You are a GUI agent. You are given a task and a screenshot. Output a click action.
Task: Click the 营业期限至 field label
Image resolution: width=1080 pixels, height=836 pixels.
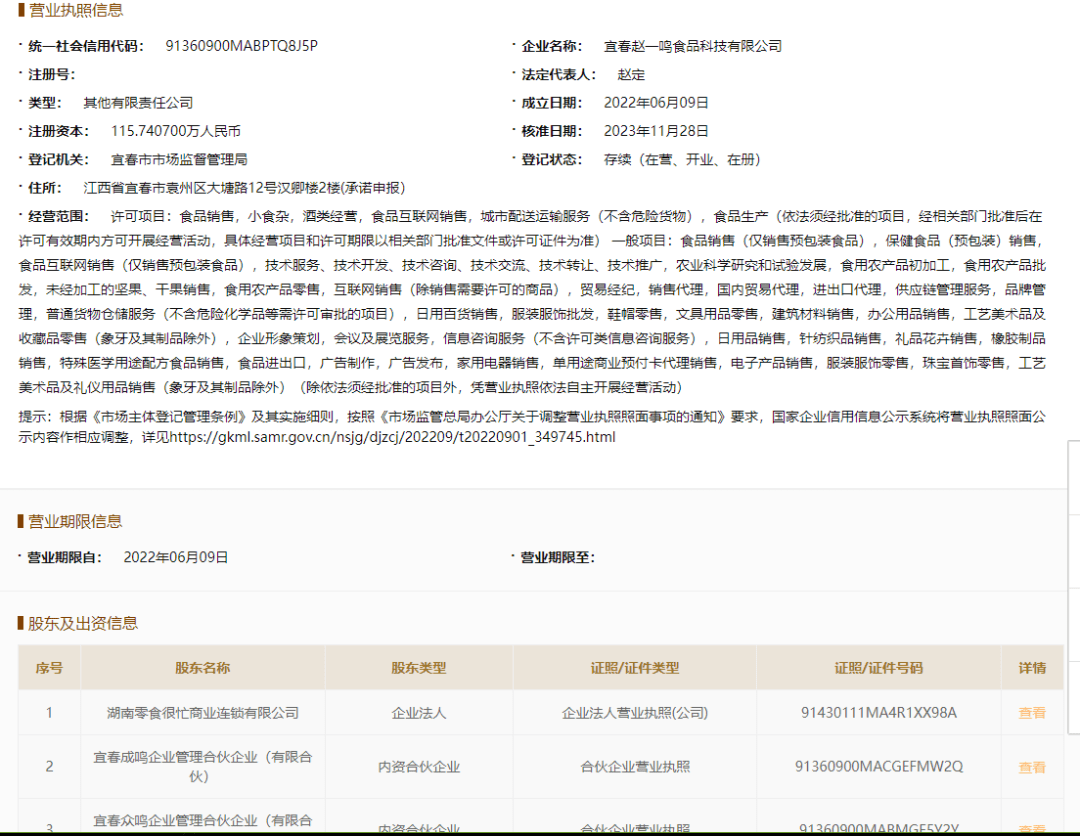[558, 557]
